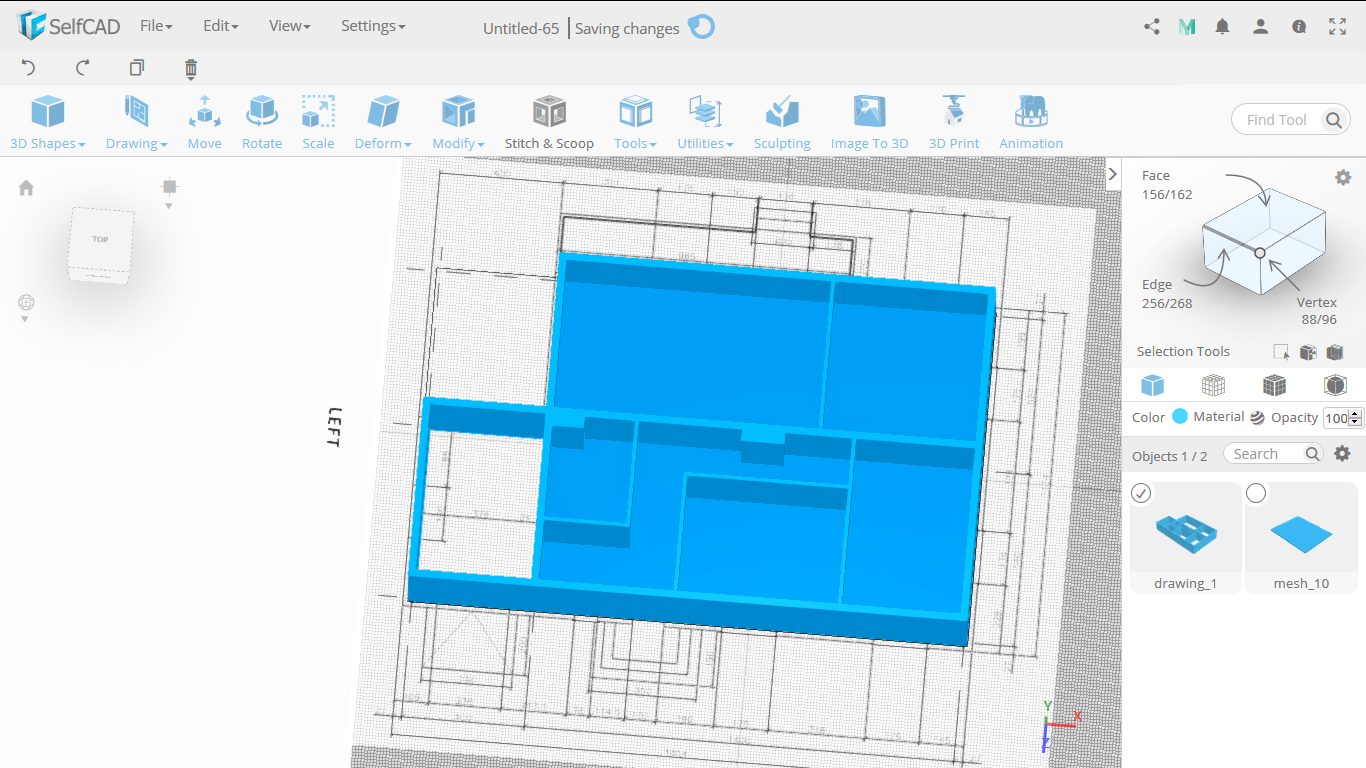The width and height of the screenshot is (1366, 768).
Task: Open the 3D Shapes tool
Action: click(47, 122)
